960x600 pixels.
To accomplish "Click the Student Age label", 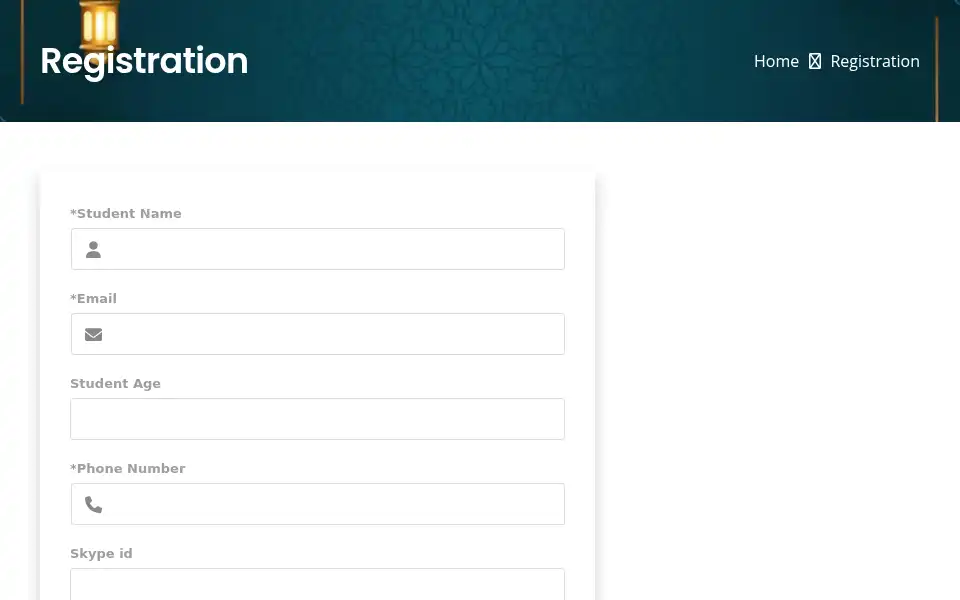I will [x=115, y=384].
